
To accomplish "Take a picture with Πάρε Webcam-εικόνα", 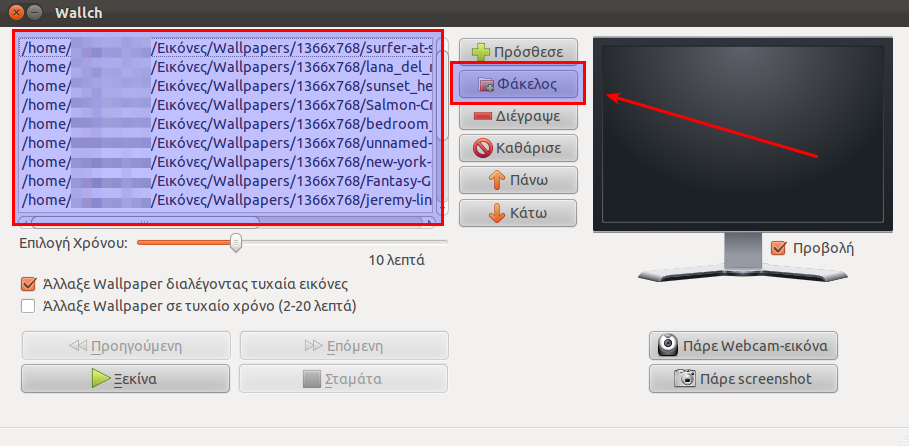I will coord(743,346).
